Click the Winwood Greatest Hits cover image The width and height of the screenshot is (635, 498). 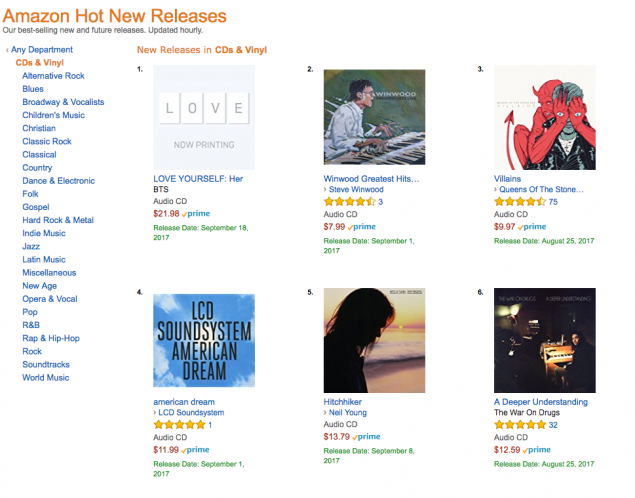[x=374, y=117]
